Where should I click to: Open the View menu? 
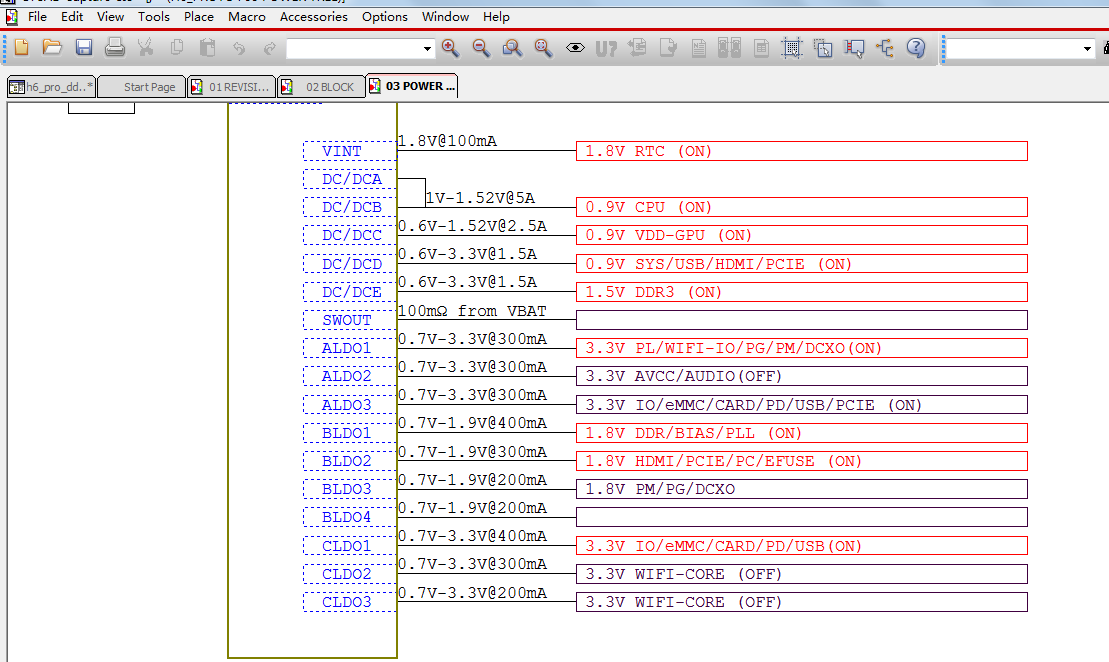pos(110,16)
